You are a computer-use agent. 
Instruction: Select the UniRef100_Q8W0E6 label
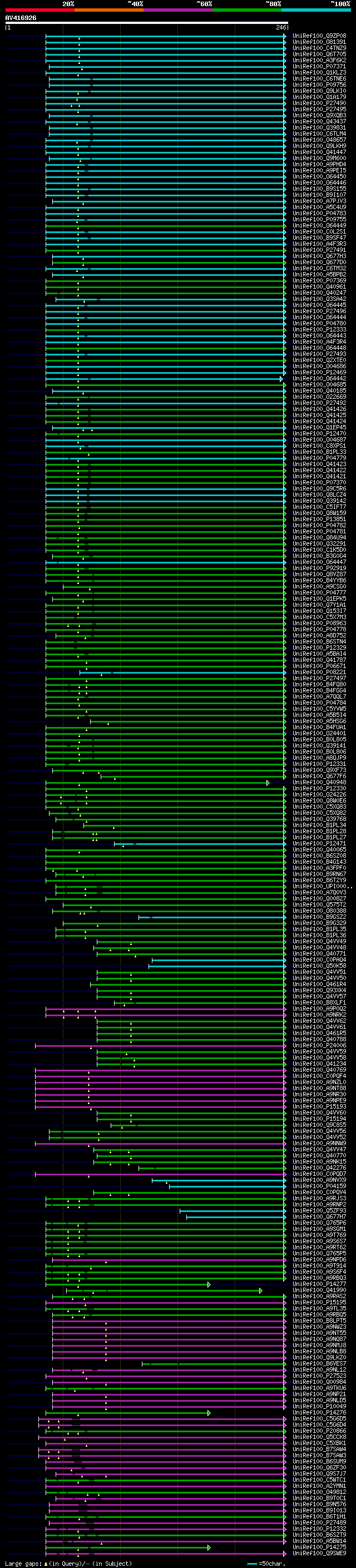(319, 800)
